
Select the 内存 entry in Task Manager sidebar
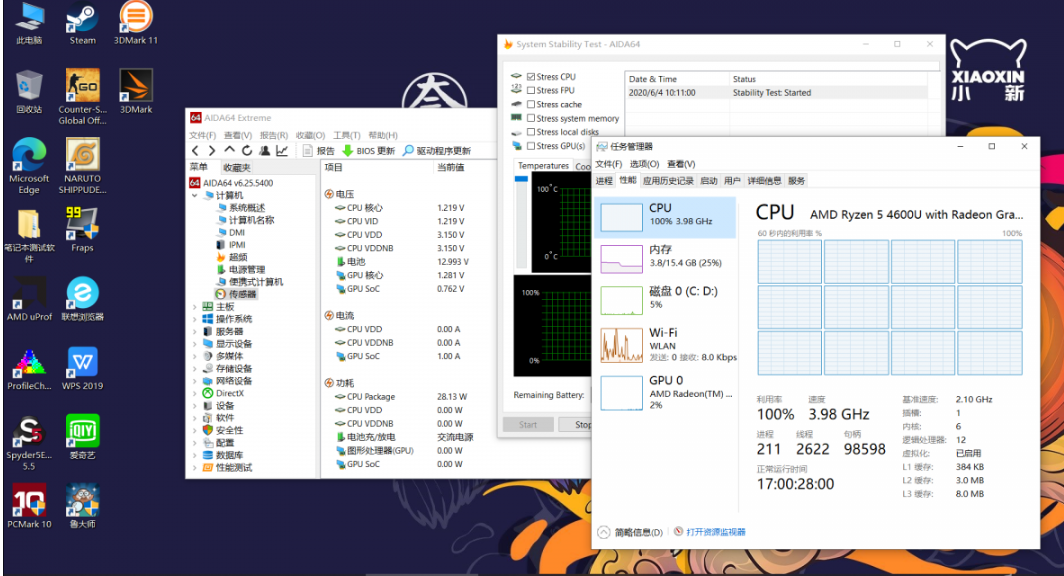pos(665,259)
